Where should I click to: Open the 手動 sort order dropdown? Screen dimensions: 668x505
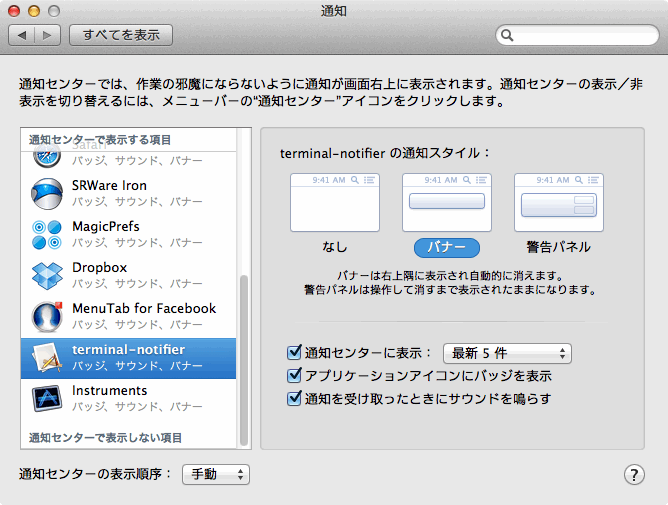216,474
